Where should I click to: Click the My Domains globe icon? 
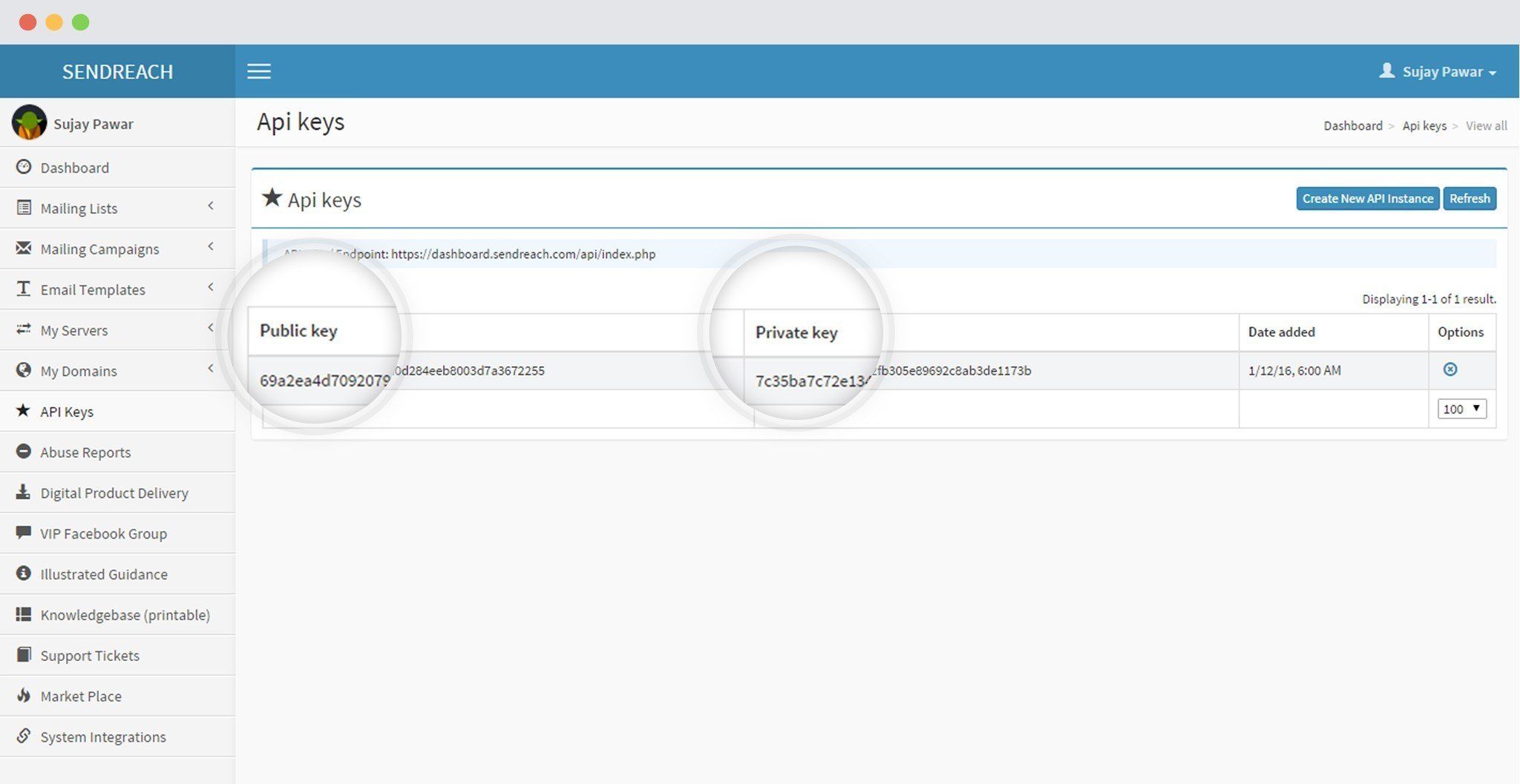click(x=24, y=369)
